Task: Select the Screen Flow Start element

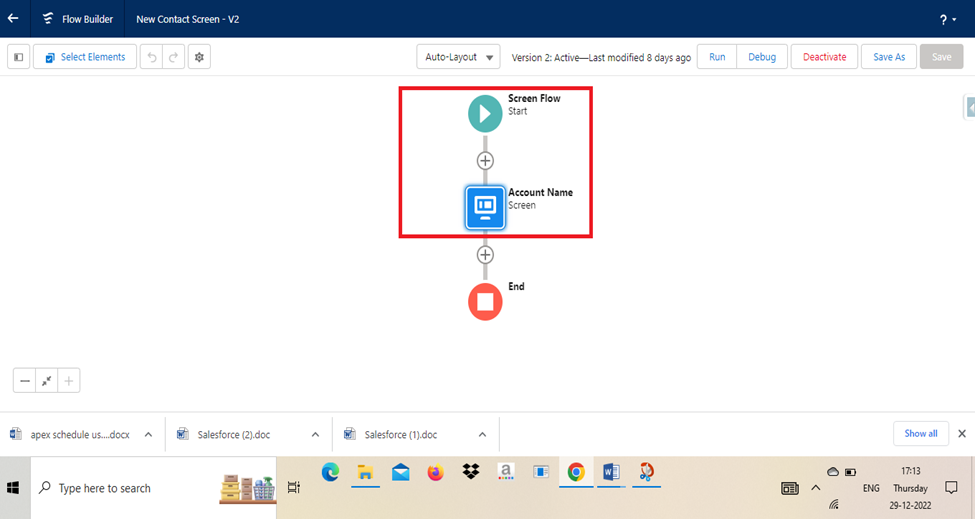Action: [485, 114]
